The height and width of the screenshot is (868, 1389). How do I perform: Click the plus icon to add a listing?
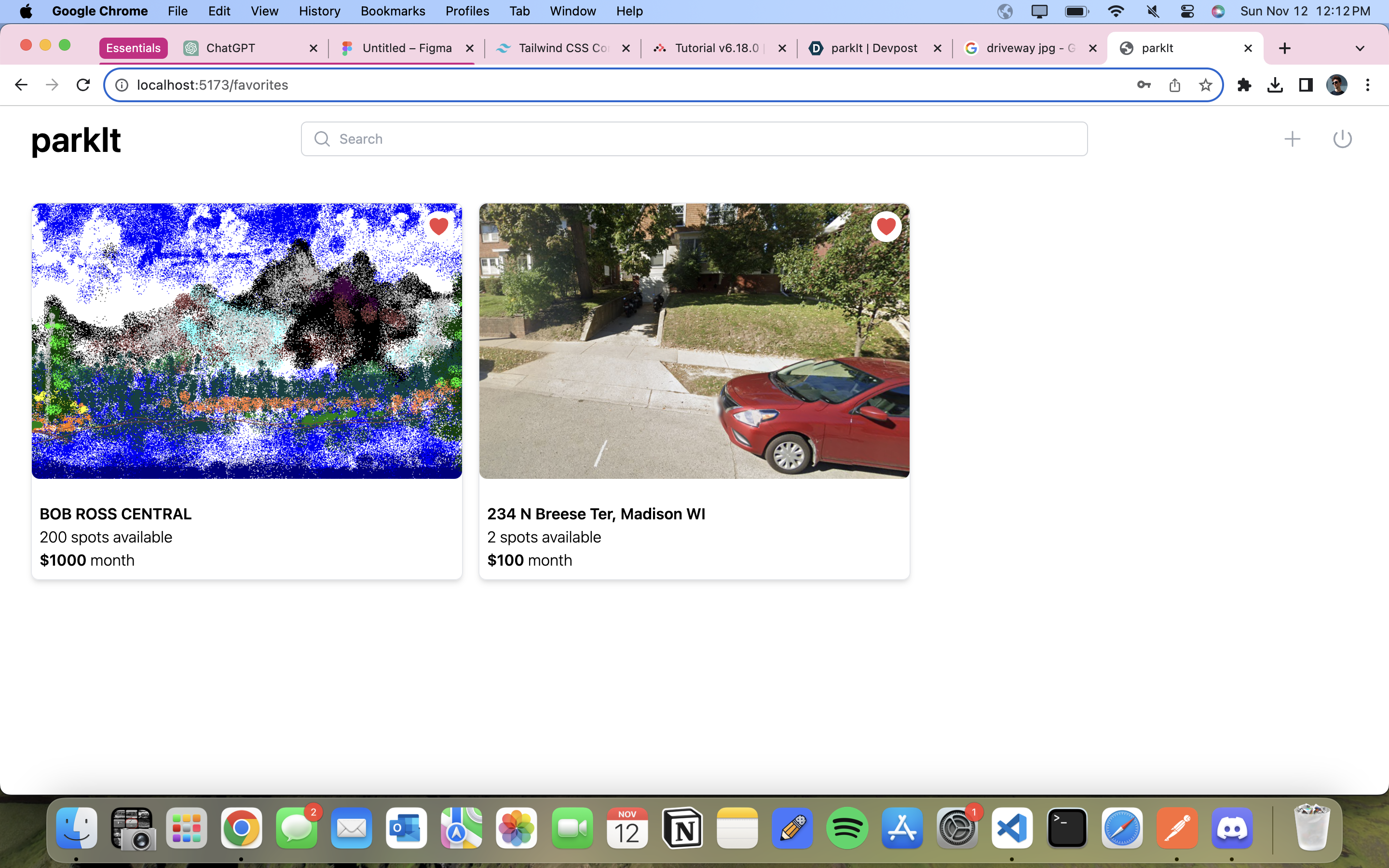[1292, 139]
